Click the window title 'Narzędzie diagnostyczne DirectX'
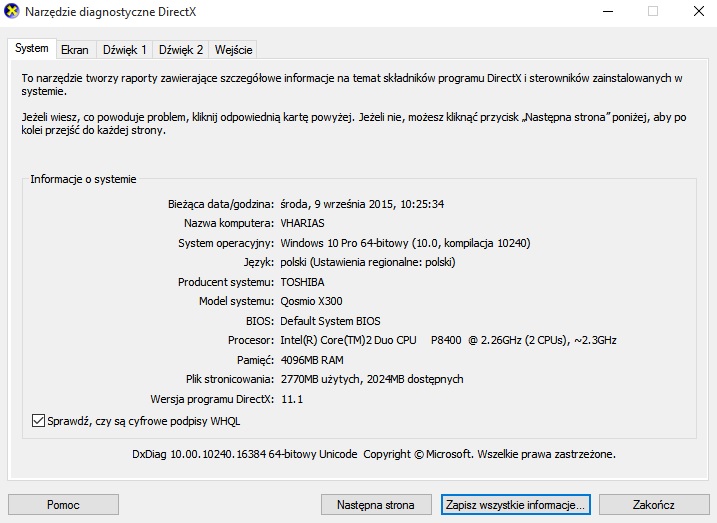The height and width of the screenshot is (523, 717). click(111, 12)
